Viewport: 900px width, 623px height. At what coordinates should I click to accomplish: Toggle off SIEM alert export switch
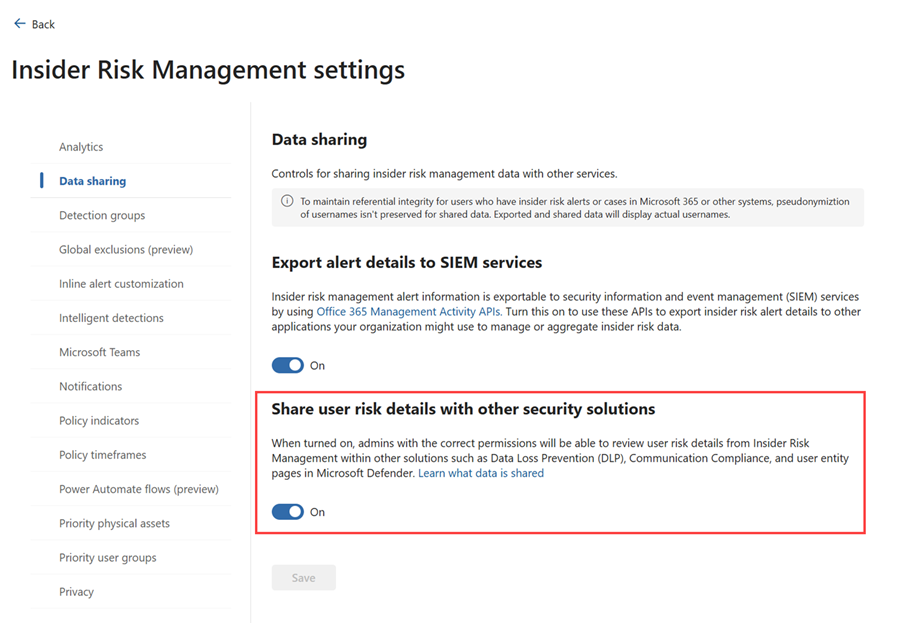(288, 366)
